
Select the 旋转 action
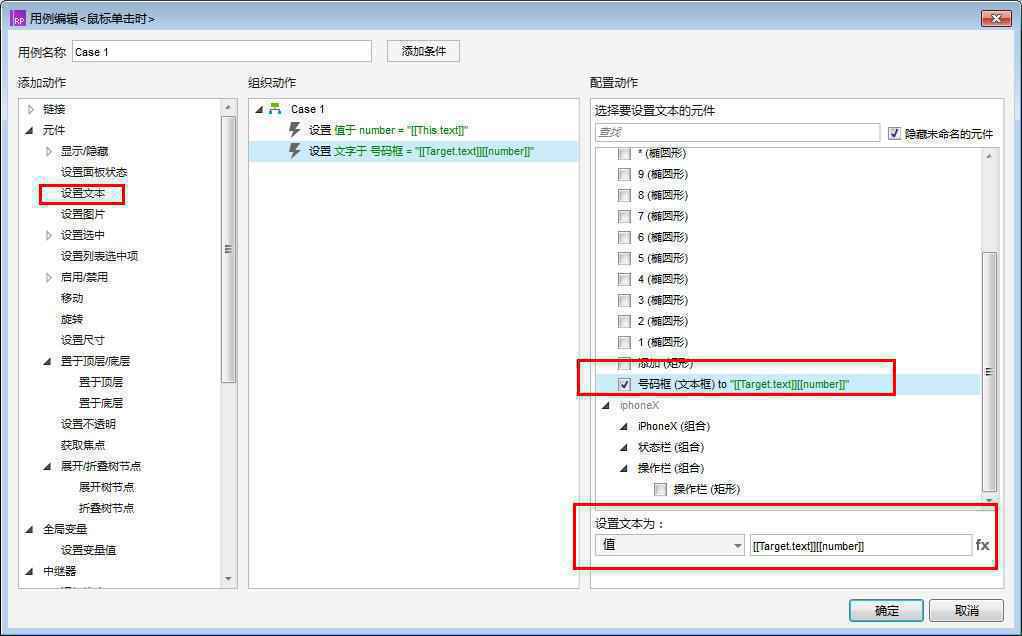[72, 319]
